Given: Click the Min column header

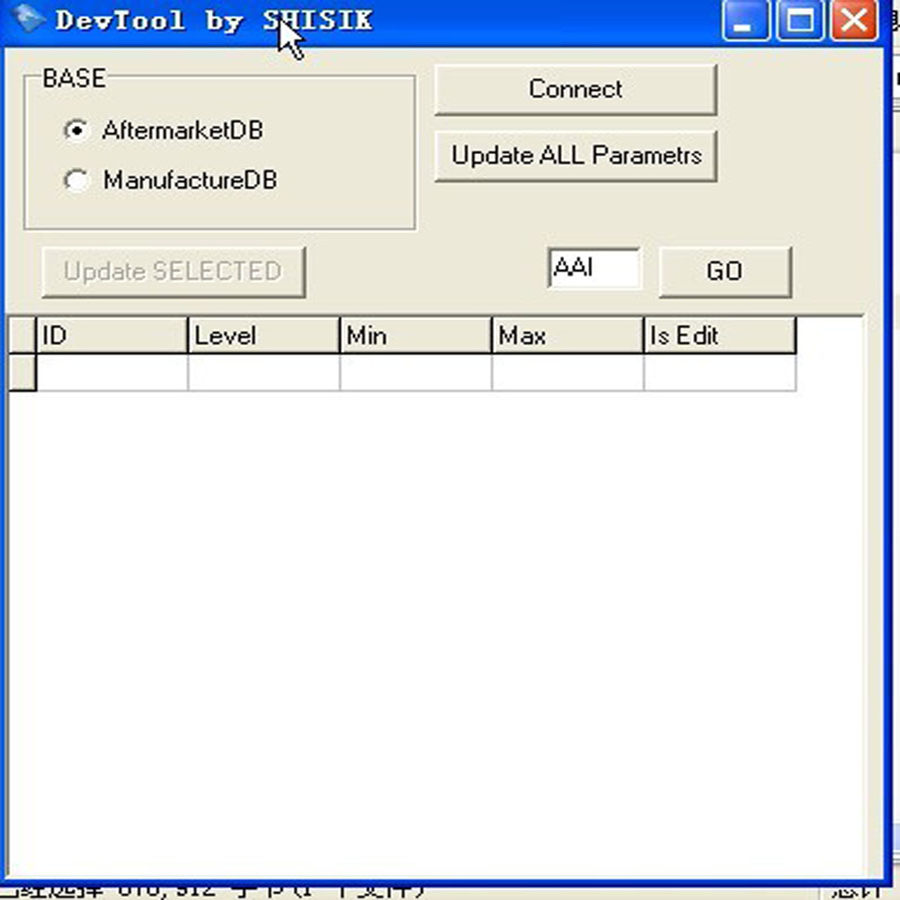Looking at the screenshot, I should pos(415,336).
